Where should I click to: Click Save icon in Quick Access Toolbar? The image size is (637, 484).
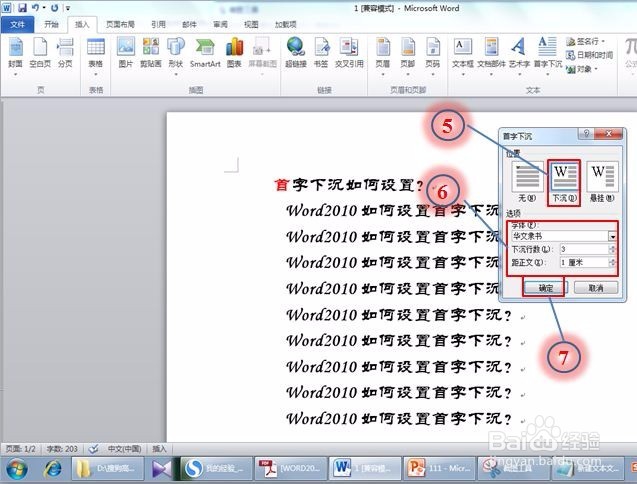click(x=22, y=7)
